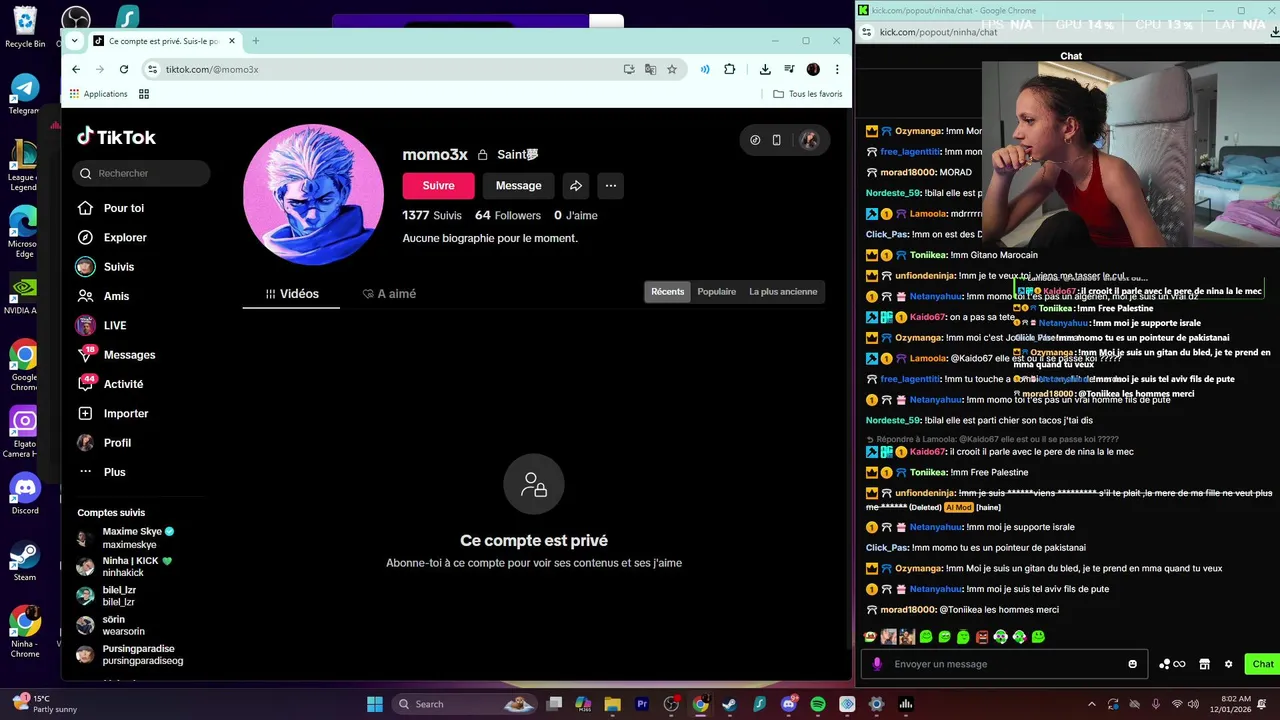Open Suivis in the TikTok sidebar
1280x720 pixels.
(105, 267)
